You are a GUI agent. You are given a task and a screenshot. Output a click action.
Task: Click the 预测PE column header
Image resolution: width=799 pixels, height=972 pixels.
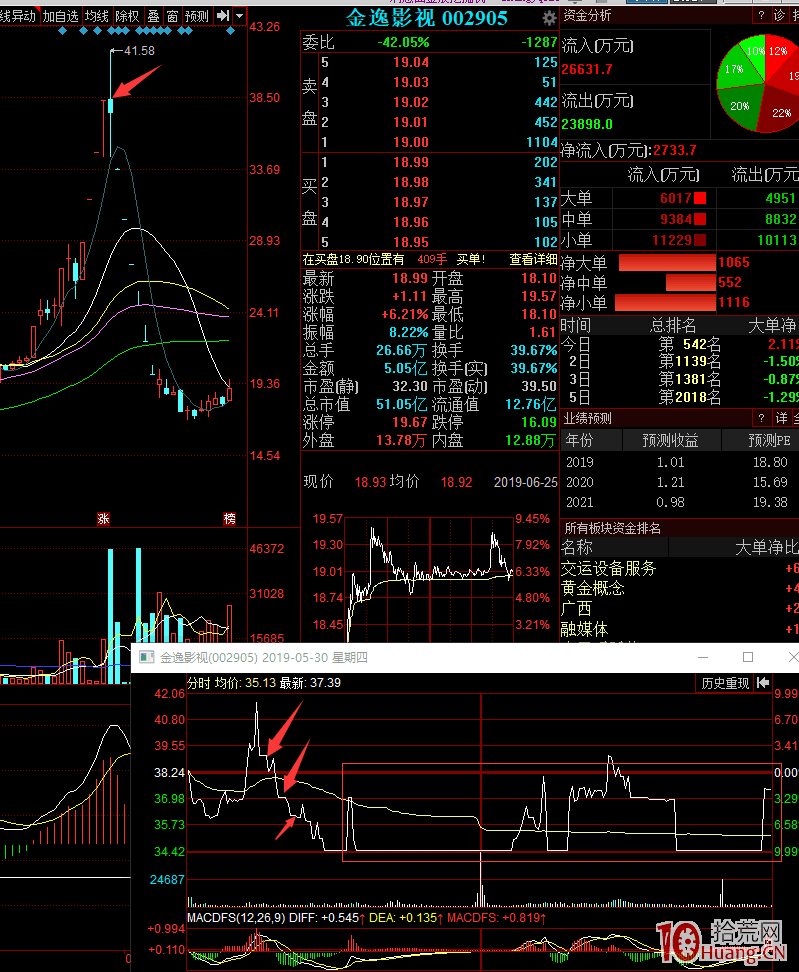tap(769, 440)
